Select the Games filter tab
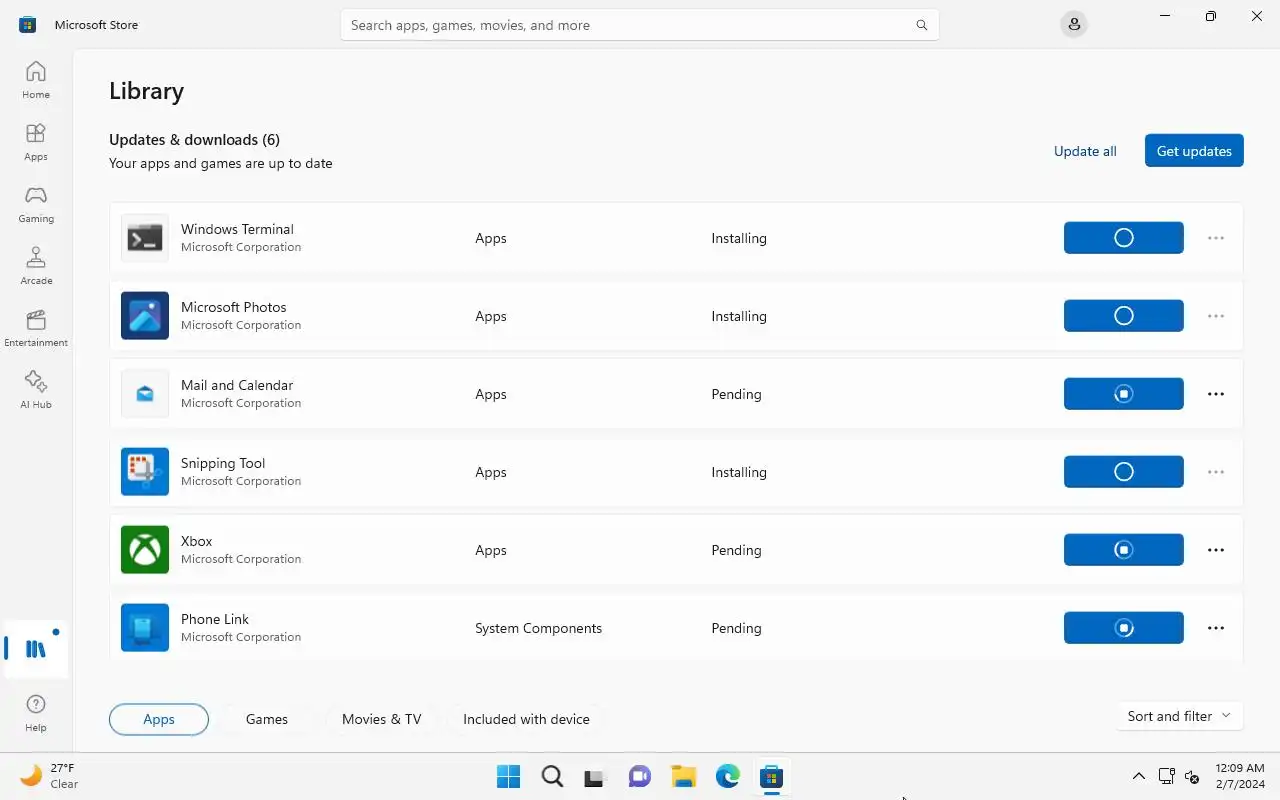 coord(267,719)
